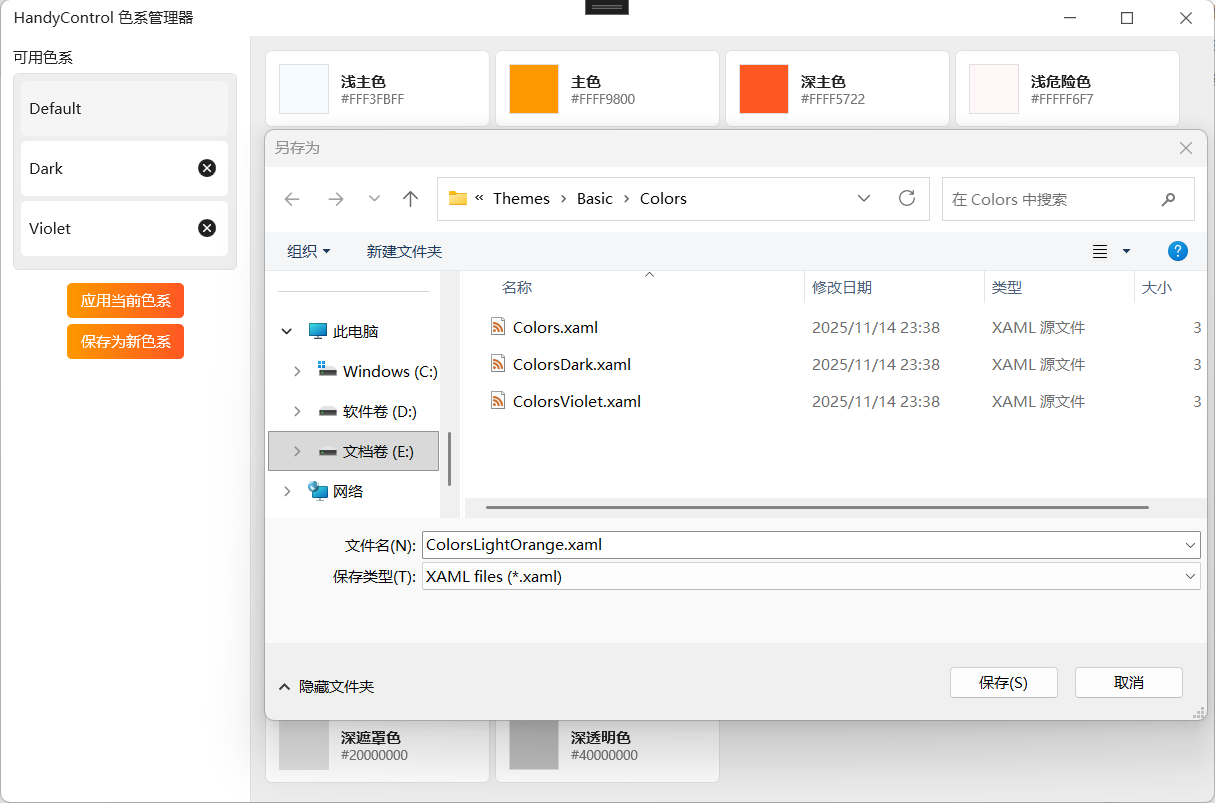Remove the Violet color scheme

tap(207, 228)
